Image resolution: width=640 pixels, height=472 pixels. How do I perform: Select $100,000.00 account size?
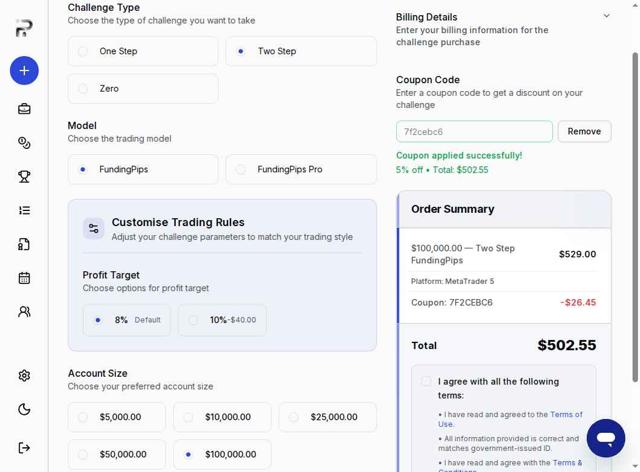222,454
